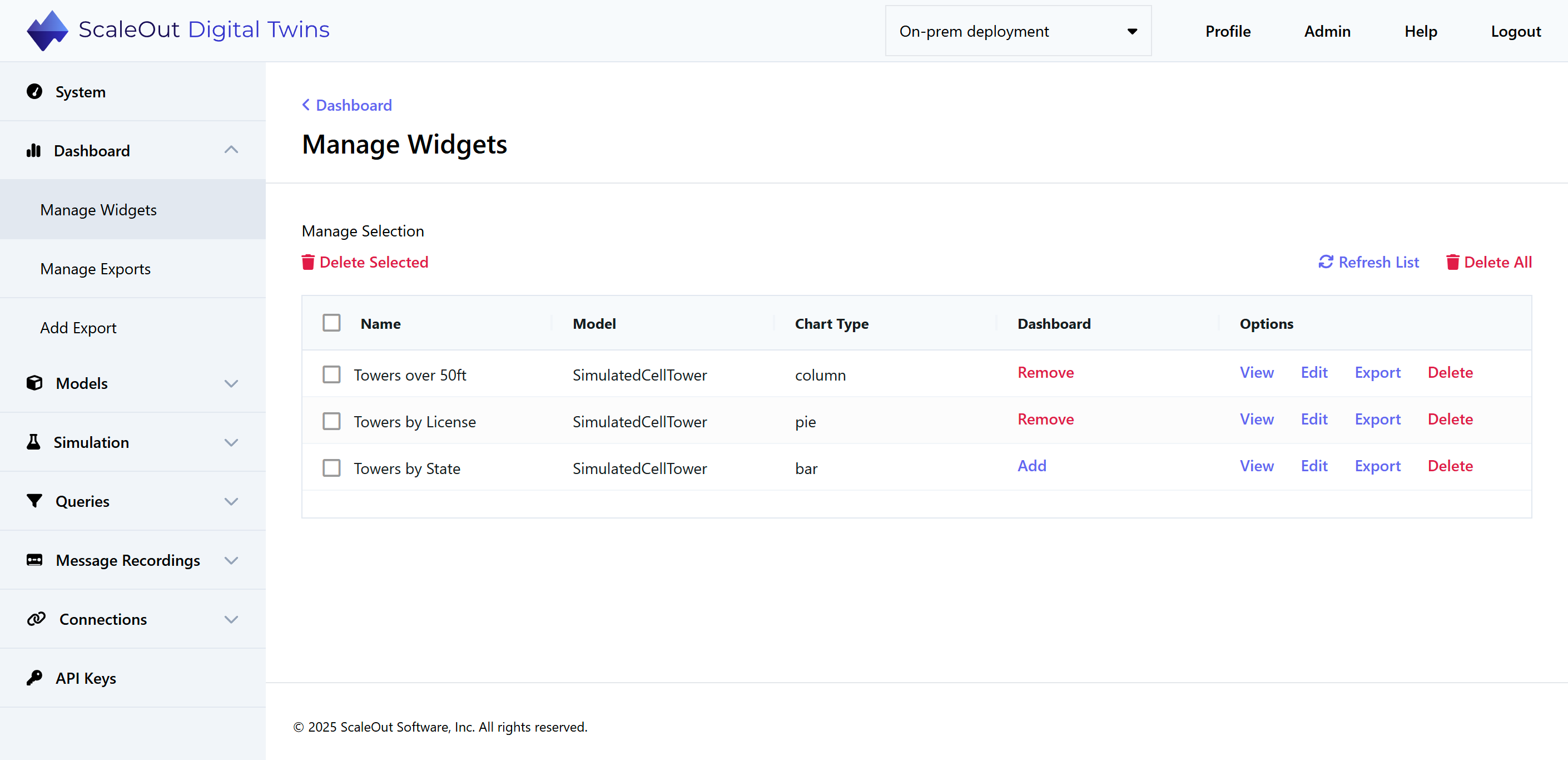
Task: Remove Towers by License from dashboard
Action: coord(1045,419)
